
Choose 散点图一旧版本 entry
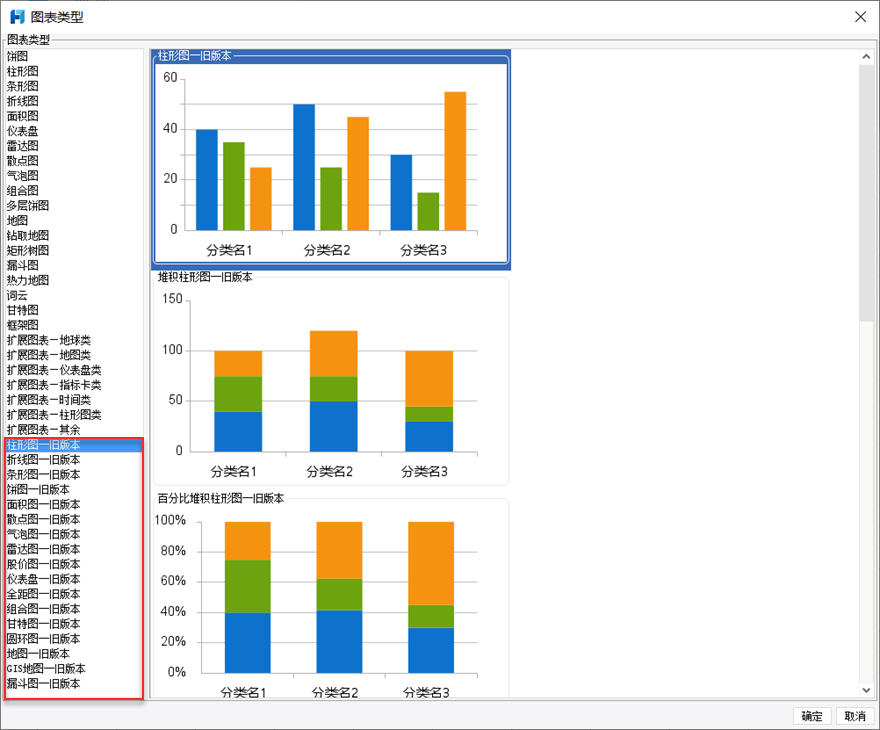43,519
